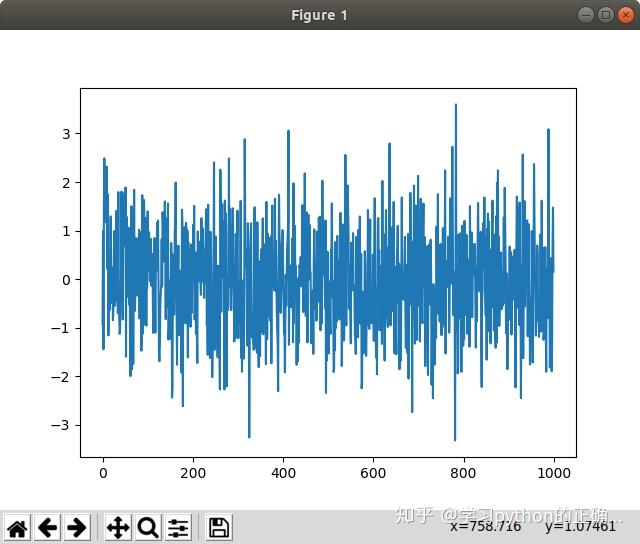Click the Figure 1 title bar text
Screen dimensions: 640x544
point(319,16)
